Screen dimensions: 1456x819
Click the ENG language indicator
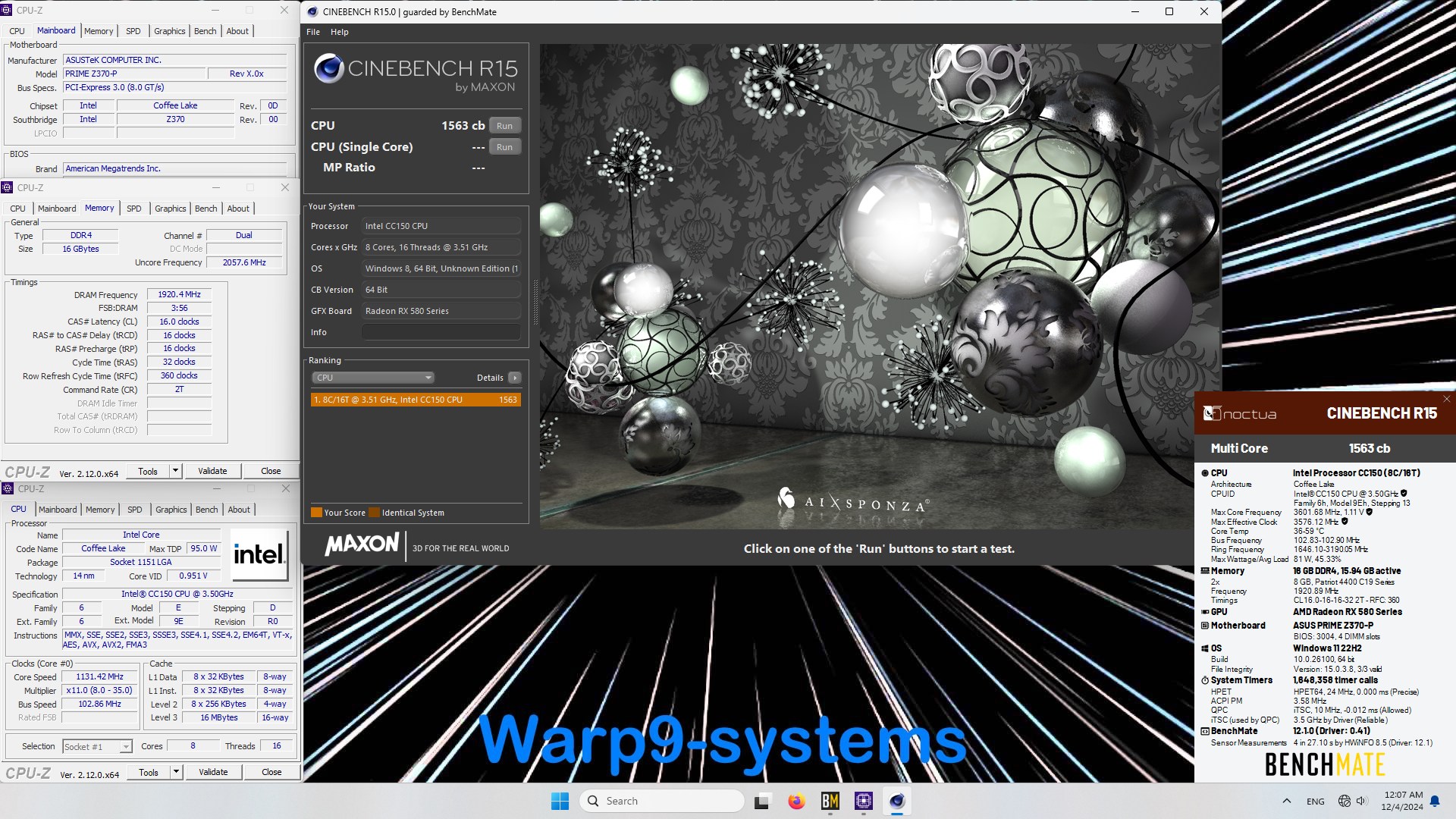1316,802
